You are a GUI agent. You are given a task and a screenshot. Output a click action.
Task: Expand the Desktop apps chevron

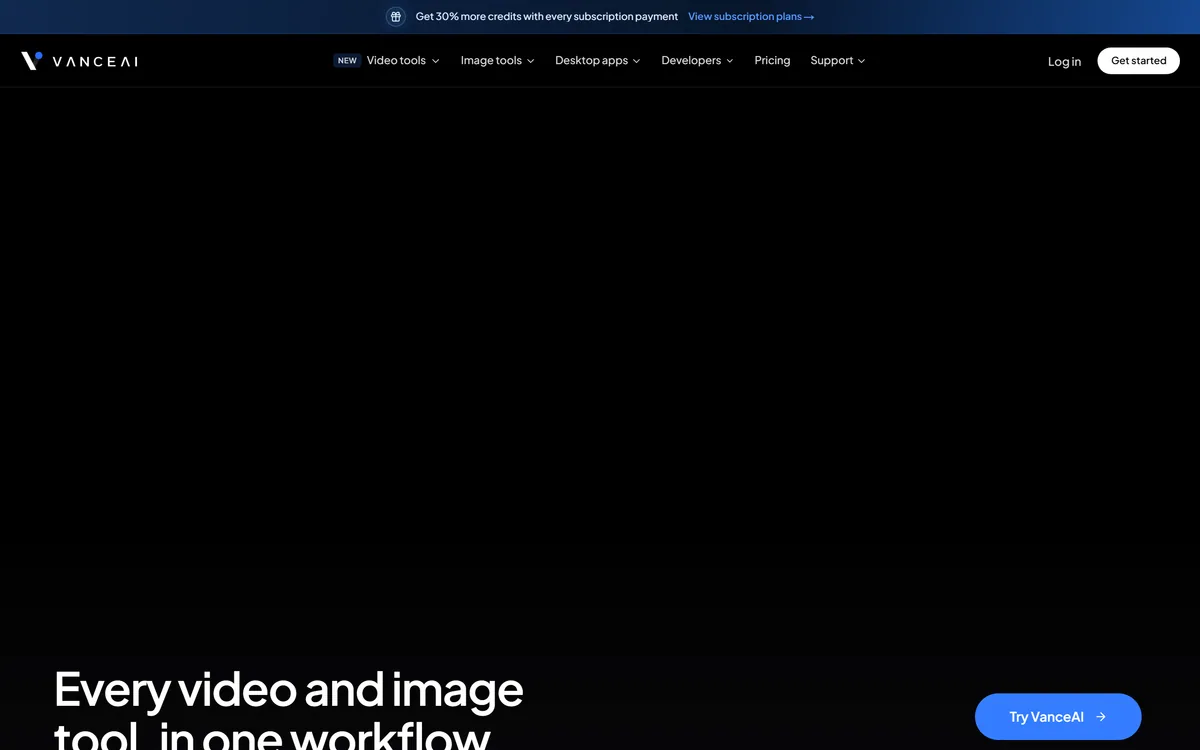[x=637, y=61]
